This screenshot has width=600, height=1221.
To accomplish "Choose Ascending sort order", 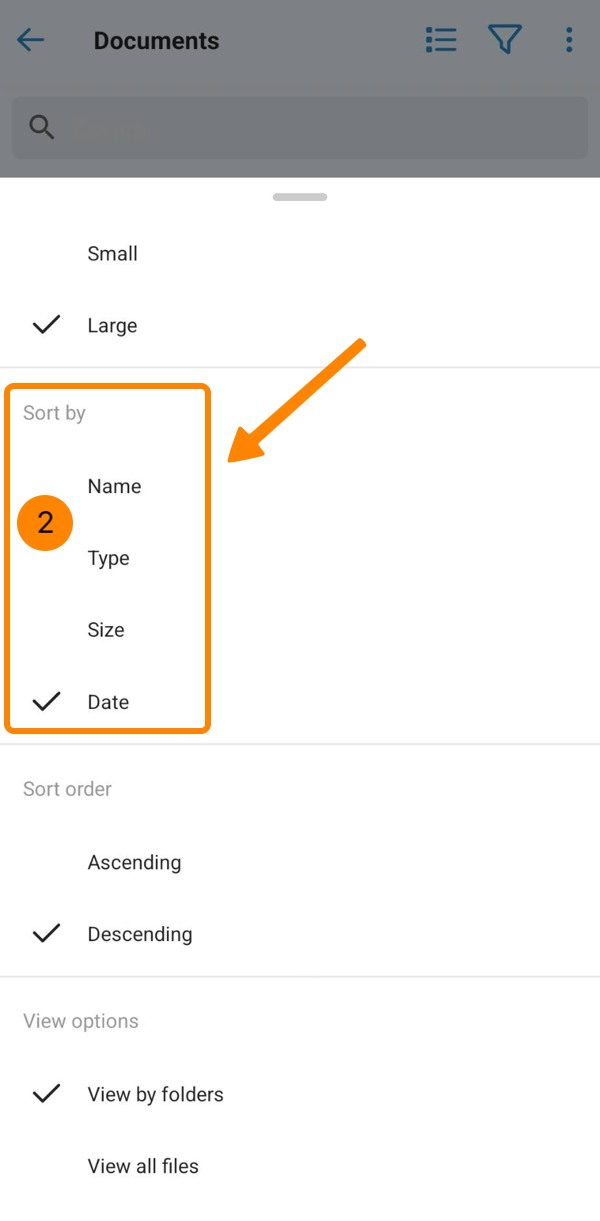I will click(134, 863).
